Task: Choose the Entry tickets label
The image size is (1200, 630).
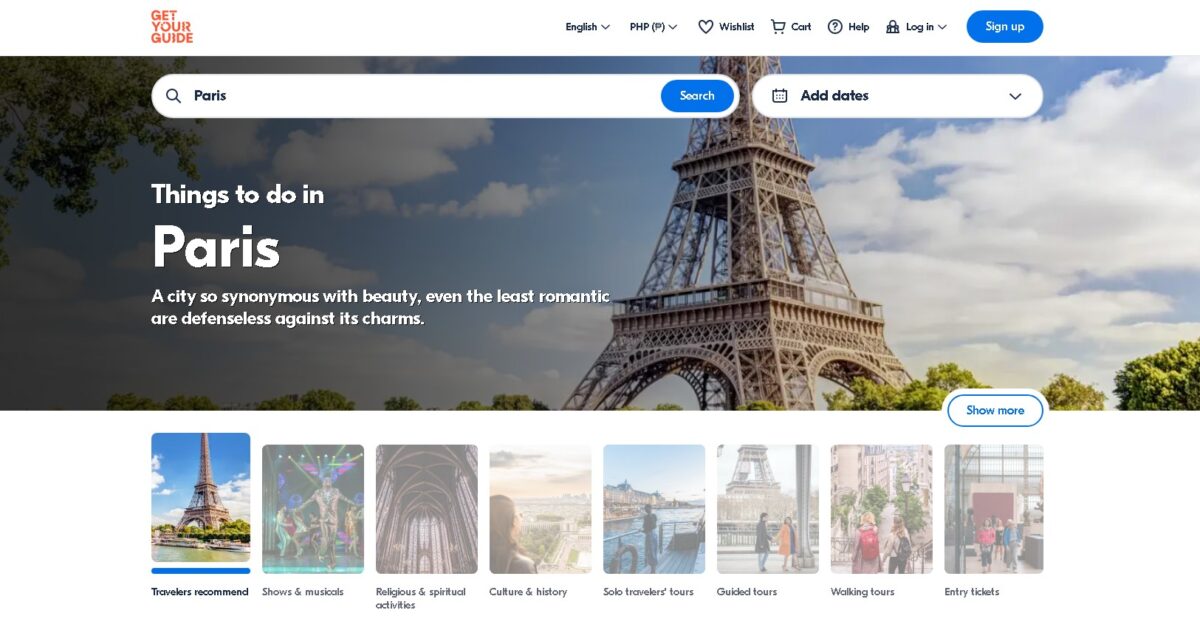Action: (x=972, y=592)
